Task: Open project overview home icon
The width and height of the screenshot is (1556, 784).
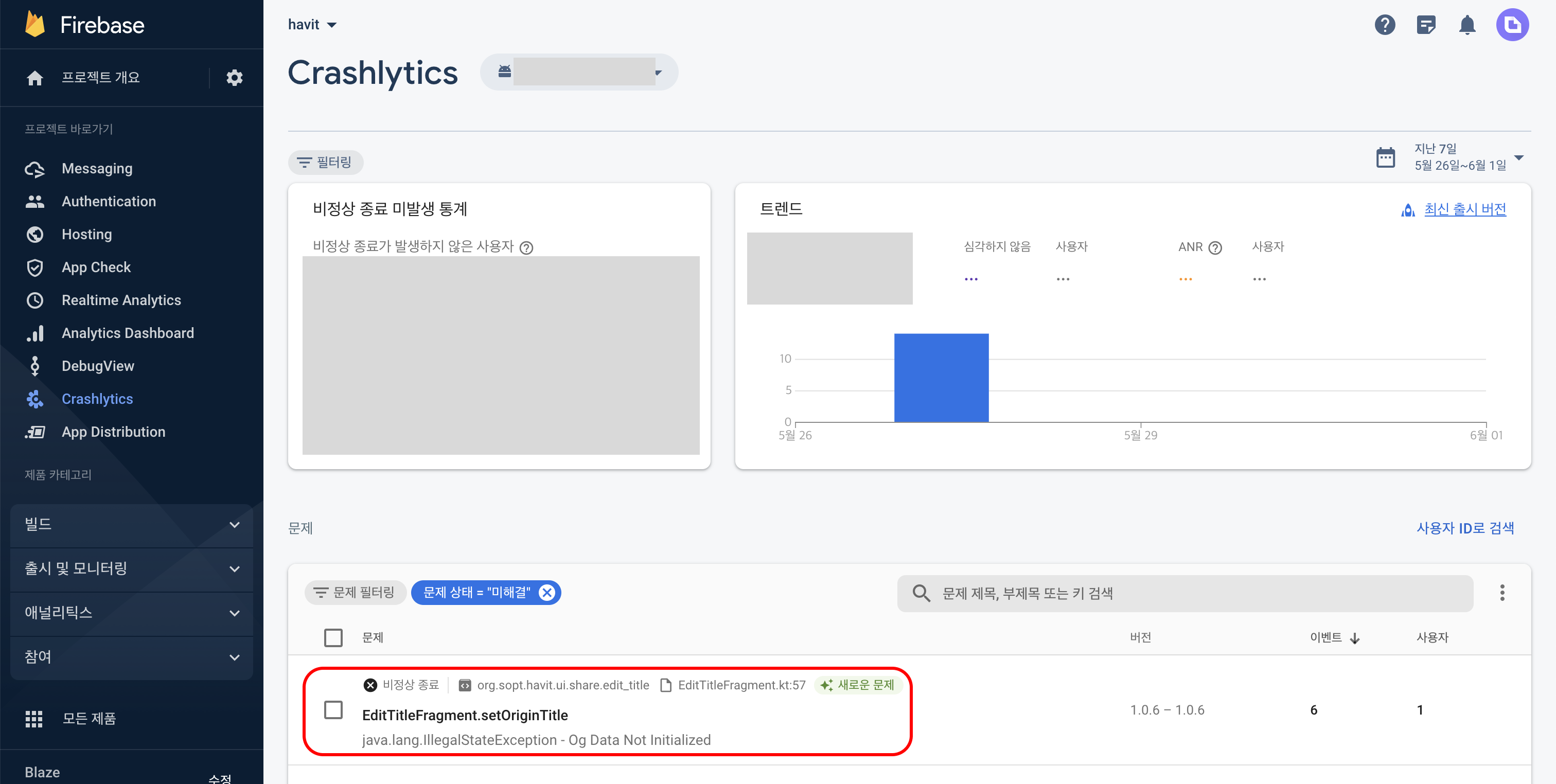Action: point(35,78)
